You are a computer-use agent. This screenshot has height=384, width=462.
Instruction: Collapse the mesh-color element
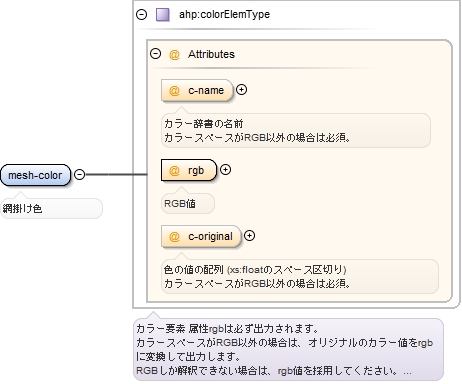click(79, 174)
